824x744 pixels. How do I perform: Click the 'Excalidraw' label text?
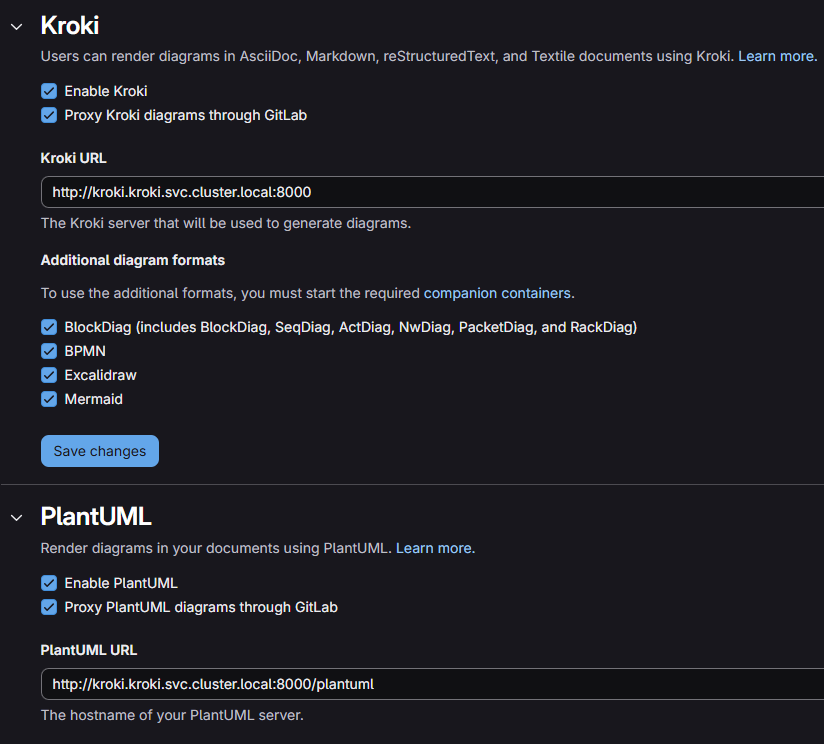(100, 375)
